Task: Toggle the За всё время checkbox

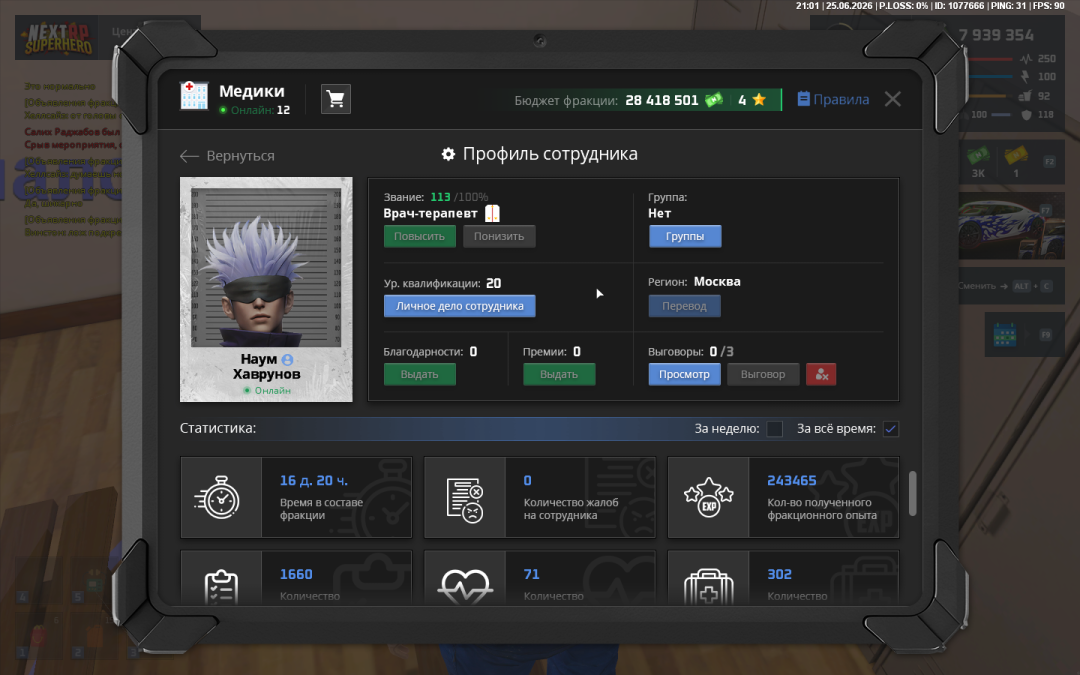Action: [x=891, y=429]
